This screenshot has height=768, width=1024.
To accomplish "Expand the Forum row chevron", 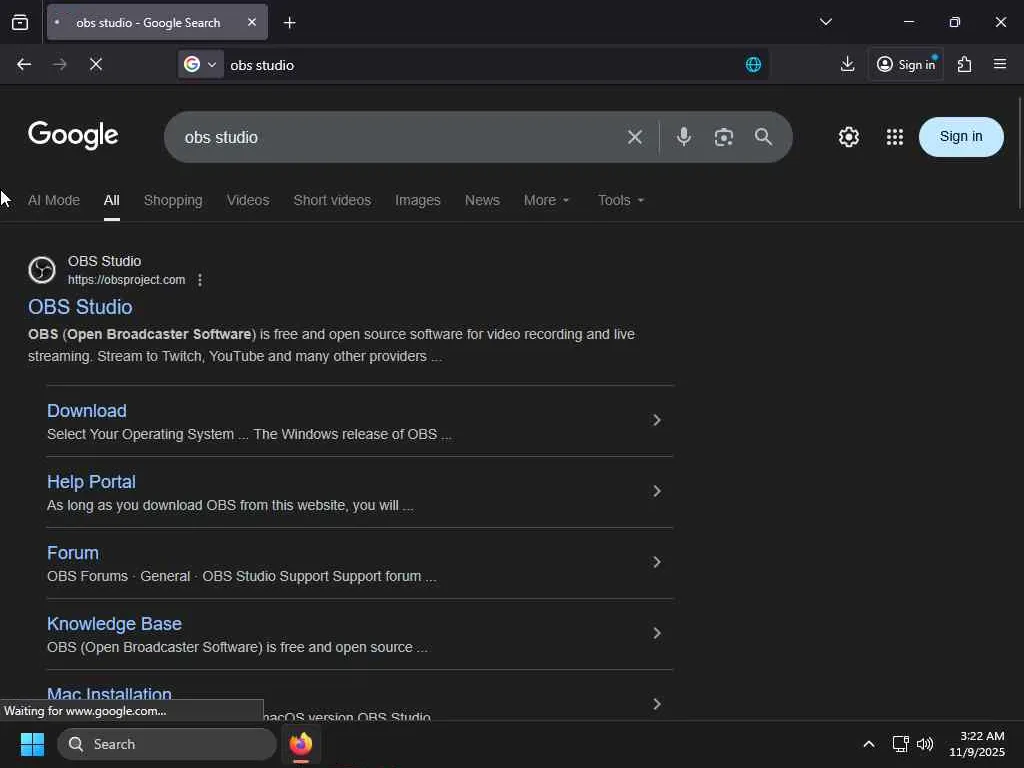I will coord(657,562).
